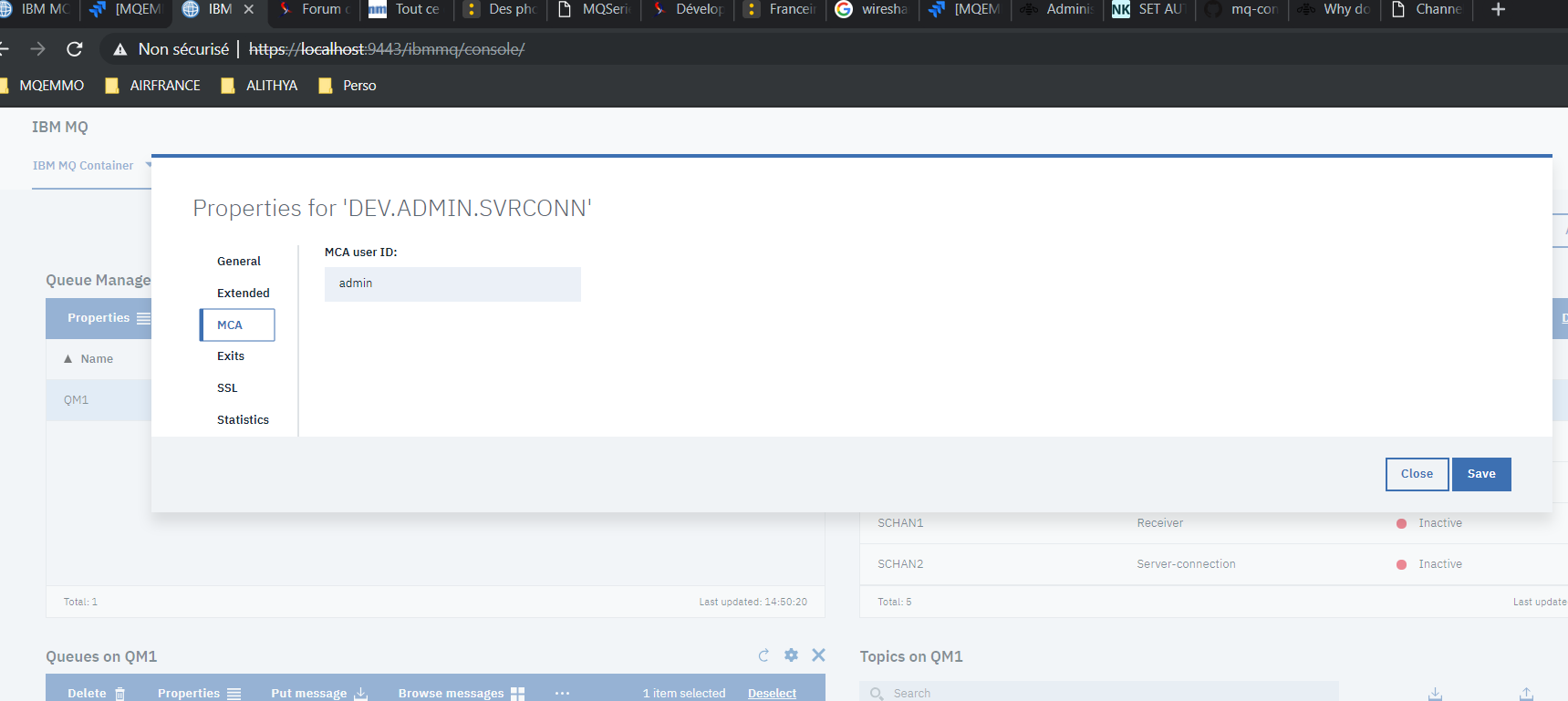Select the MCA properties section
This screenshot has height=701, width=1568.
pos(237,325)
